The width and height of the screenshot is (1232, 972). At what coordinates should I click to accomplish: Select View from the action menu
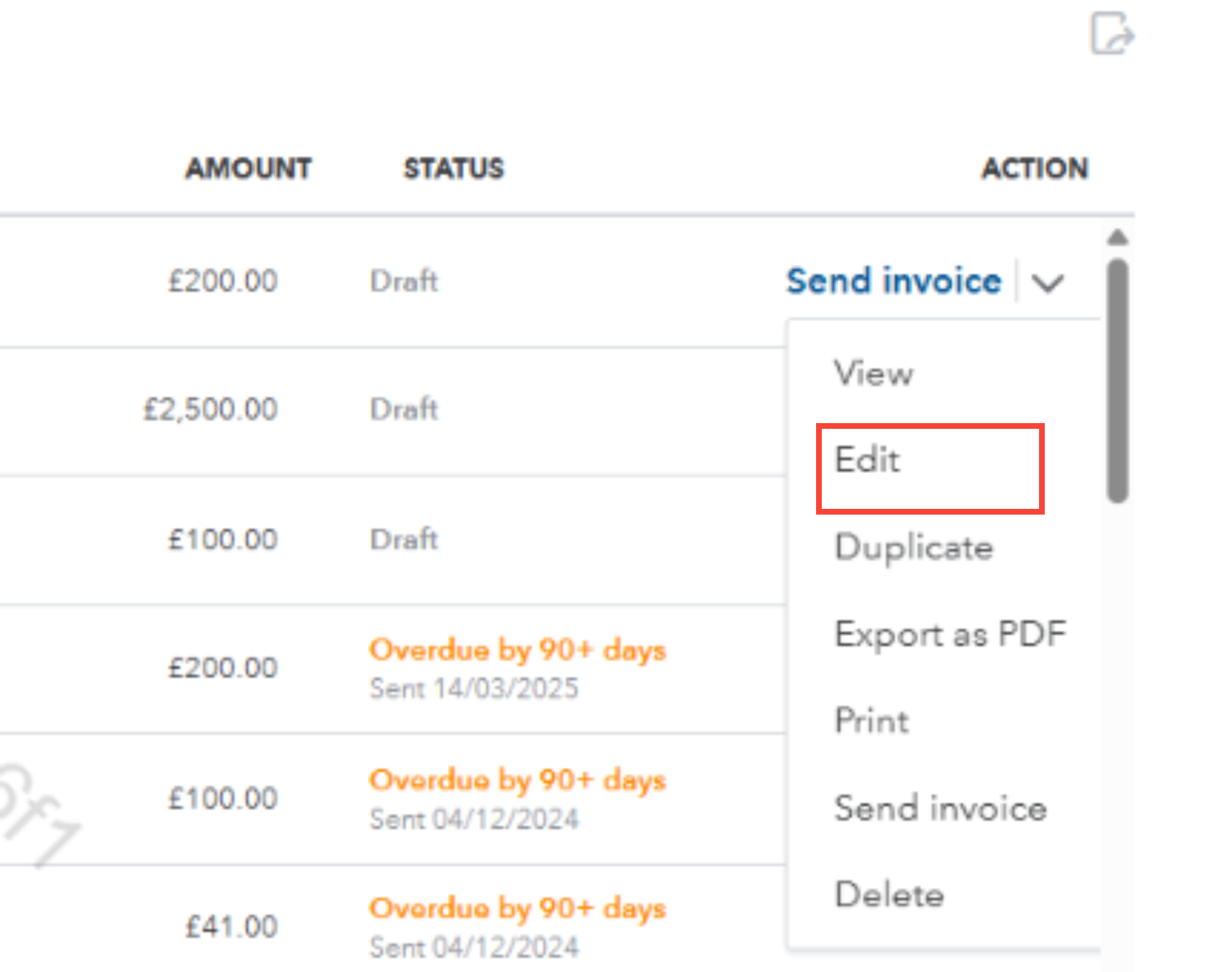[874, 373]
